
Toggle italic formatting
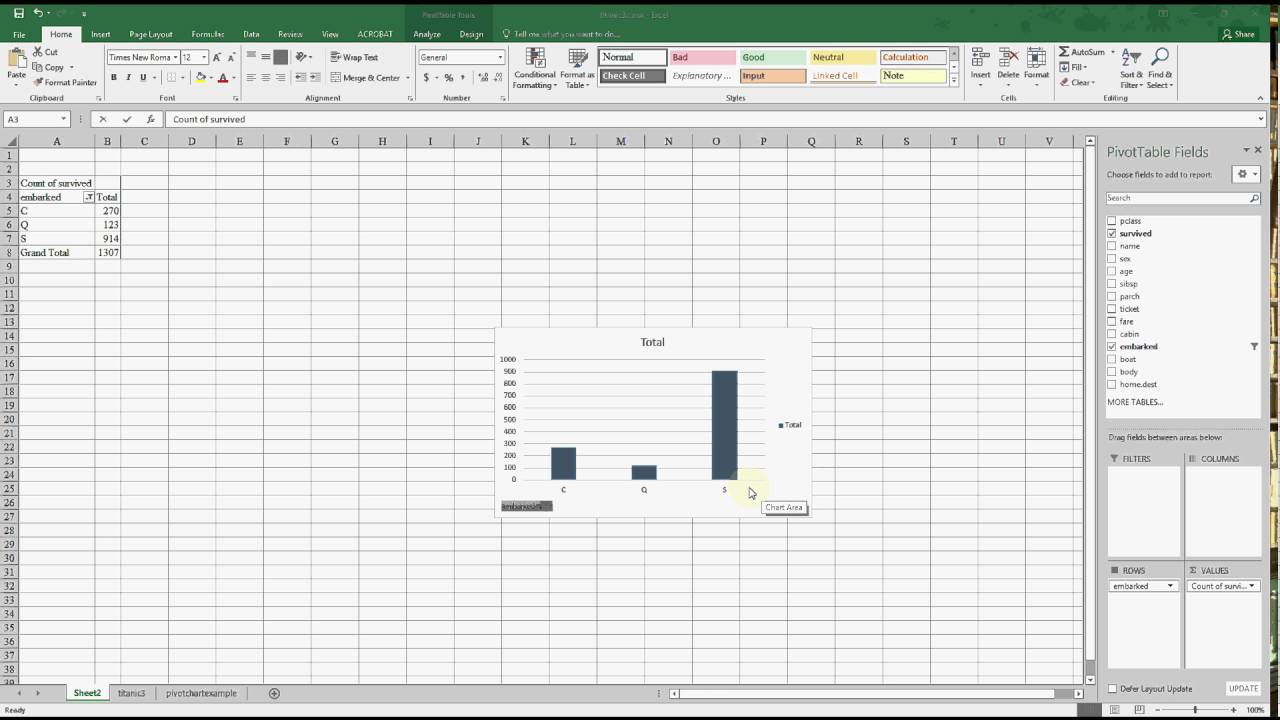(128, 77)
